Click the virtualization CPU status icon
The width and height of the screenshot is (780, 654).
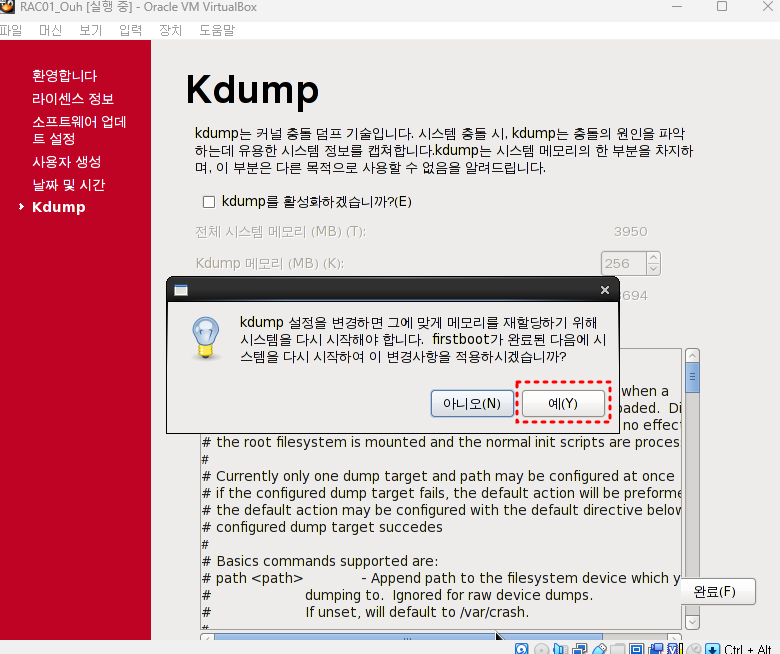pyautogui.click(x=675, y=649)
